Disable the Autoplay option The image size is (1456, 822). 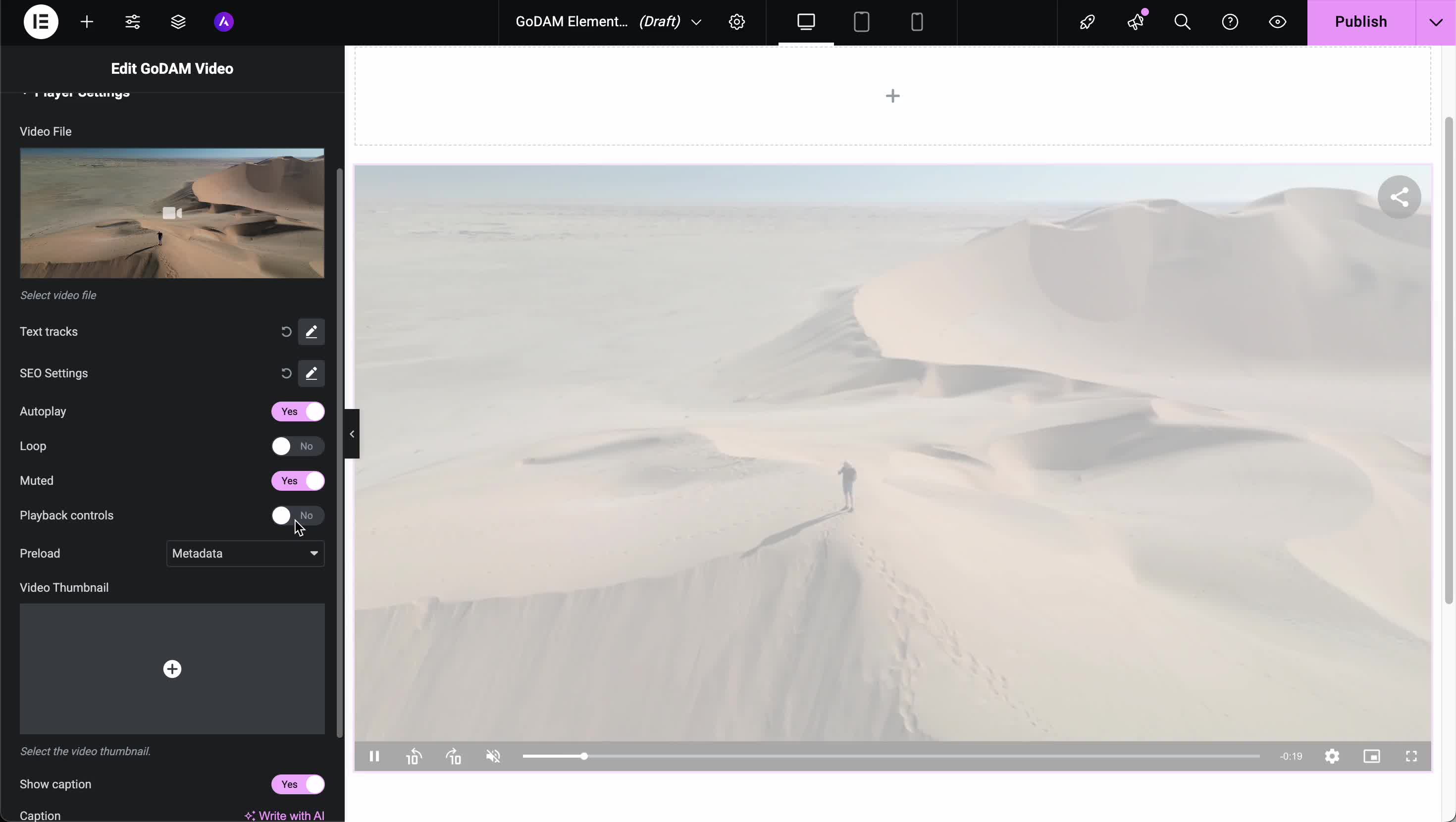coord(298,411)
